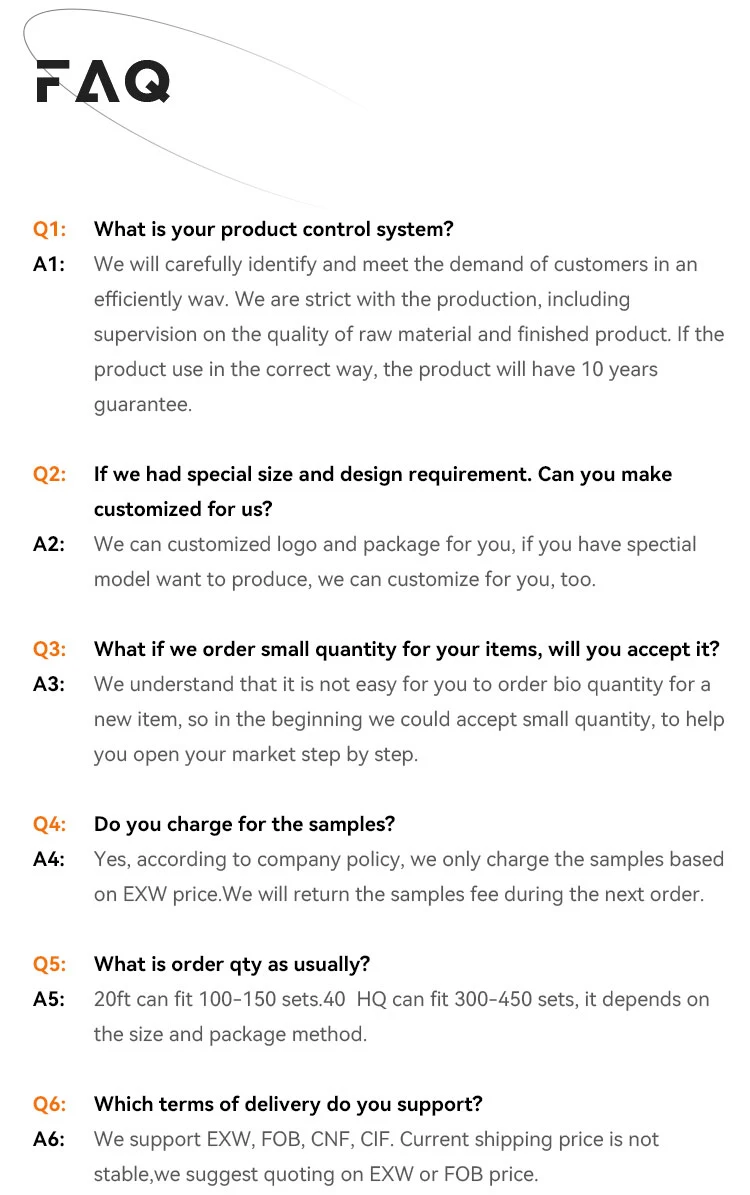
Task: Click the A3 answer label
Action: [50, 685]
